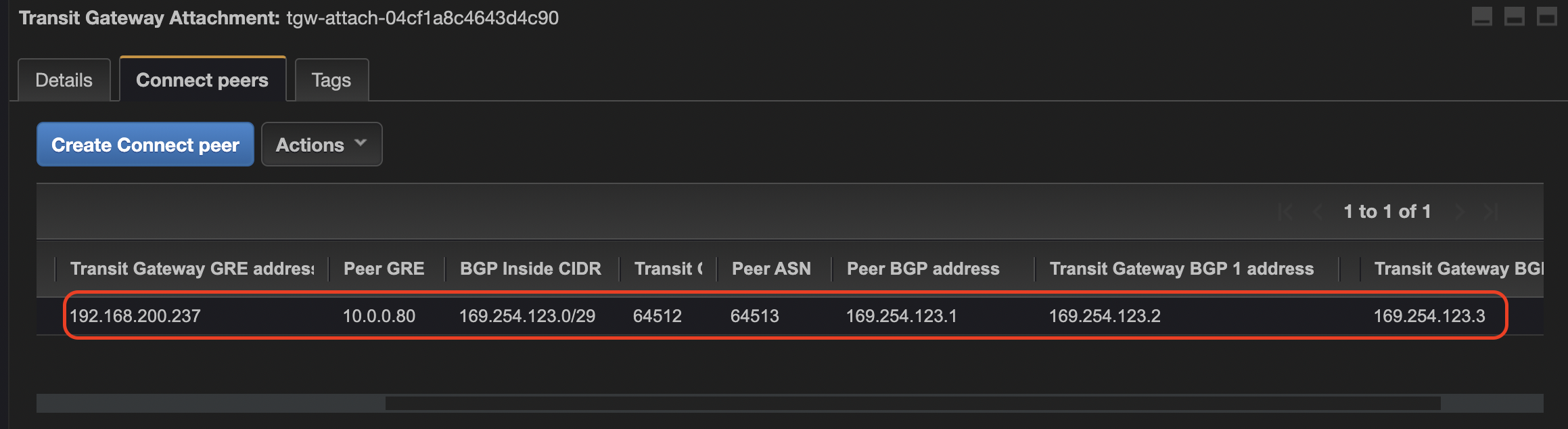Set panel to half-height layout icon
Screen dimensions: 1568x429
1515,16
